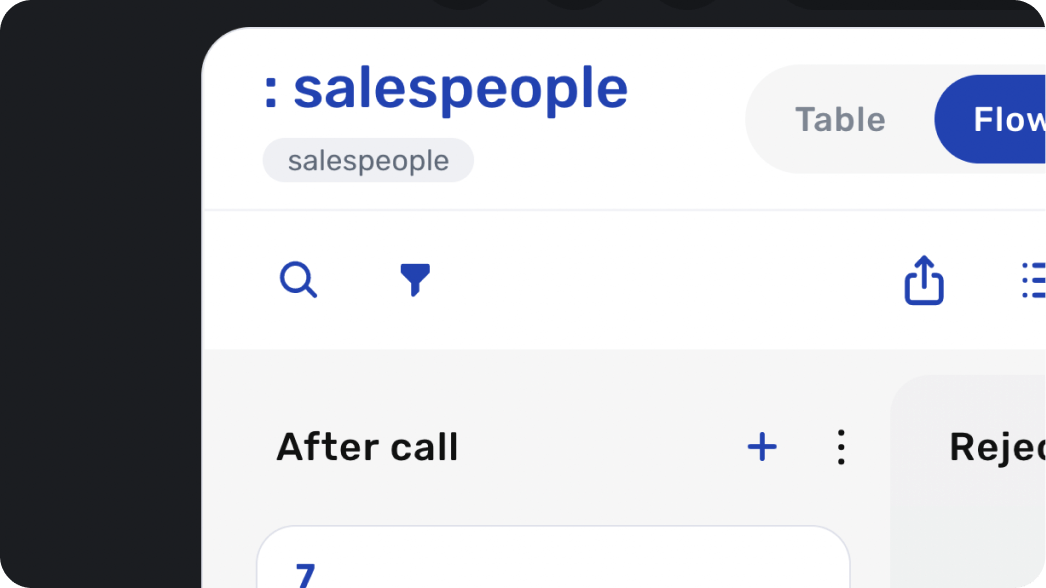The width and height of the screenshot is (1046, 588).
Task: Open the After call three-dot menu
Action: click(x=841, y=447)
